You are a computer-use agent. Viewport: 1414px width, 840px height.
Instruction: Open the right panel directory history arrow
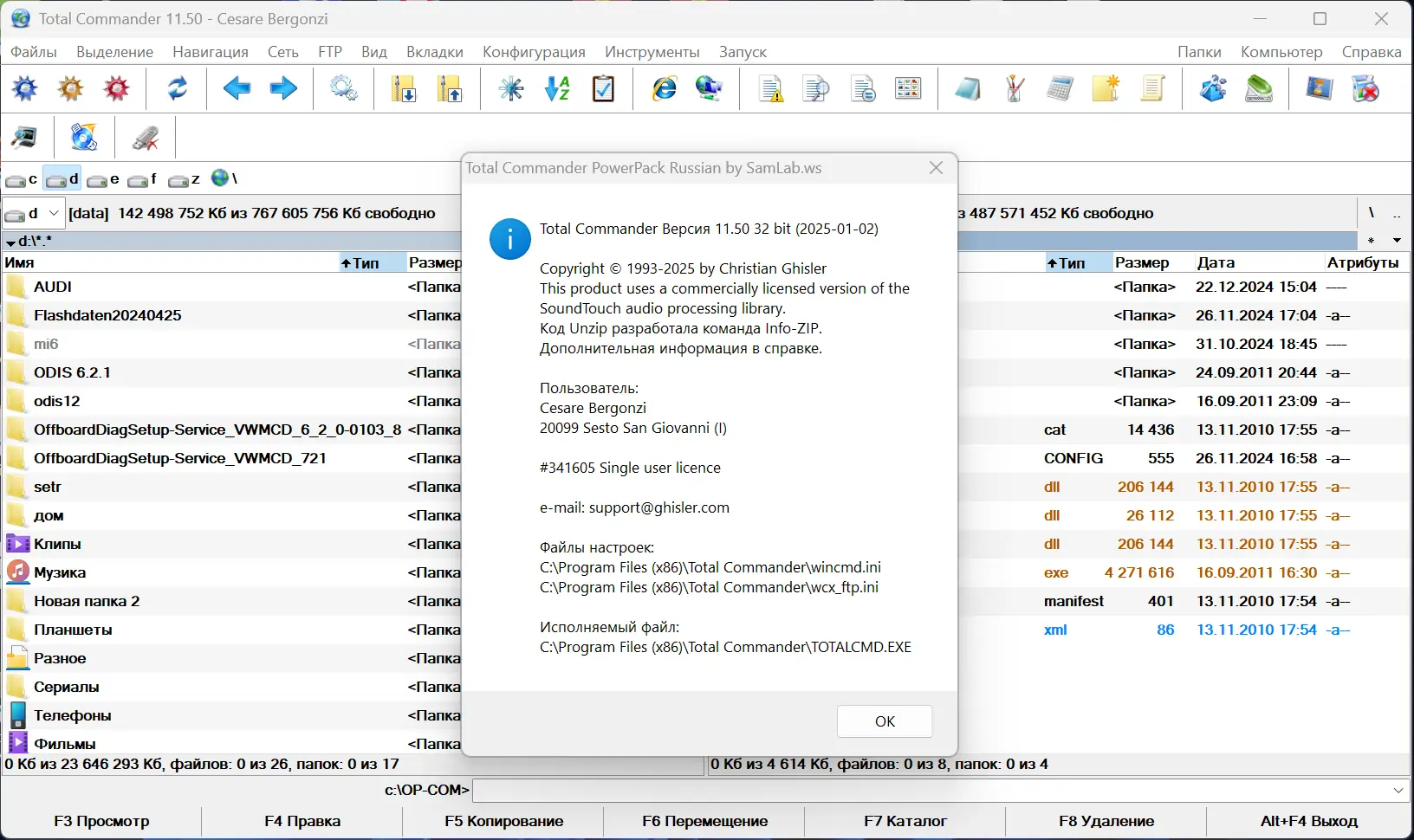1397,240
